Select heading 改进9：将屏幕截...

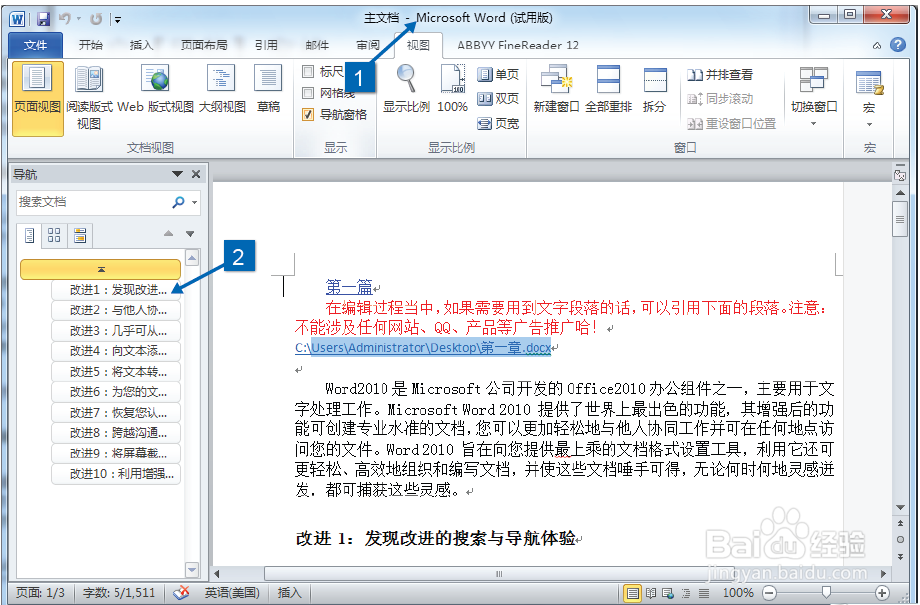point(116,453)
